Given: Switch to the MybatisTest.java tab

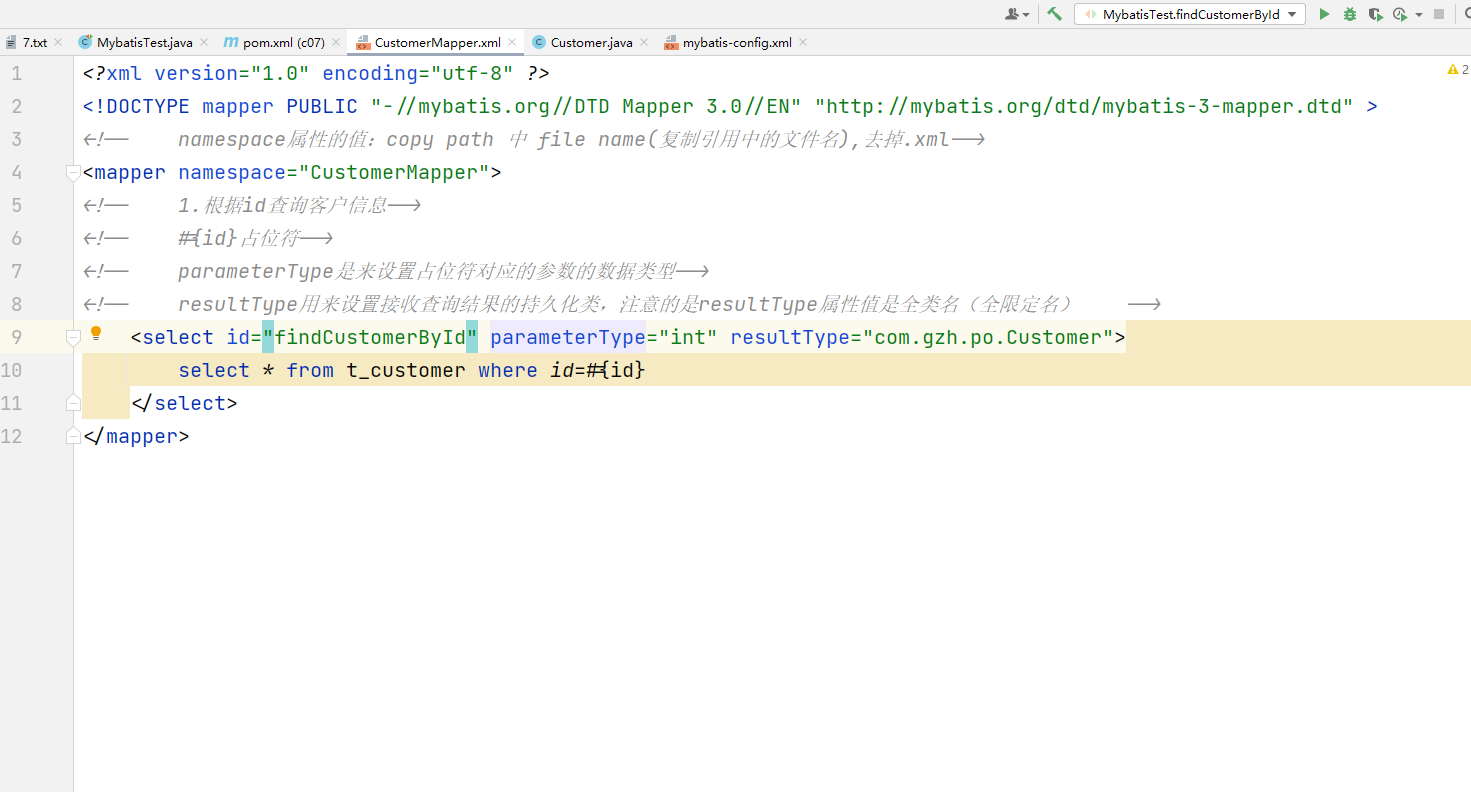Looking at the screenshot, I should click(x=144, y=42).
